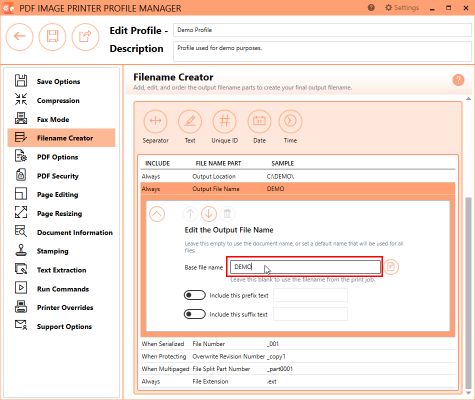
Task: Open Text Extraction section
Action: [61, 270]
